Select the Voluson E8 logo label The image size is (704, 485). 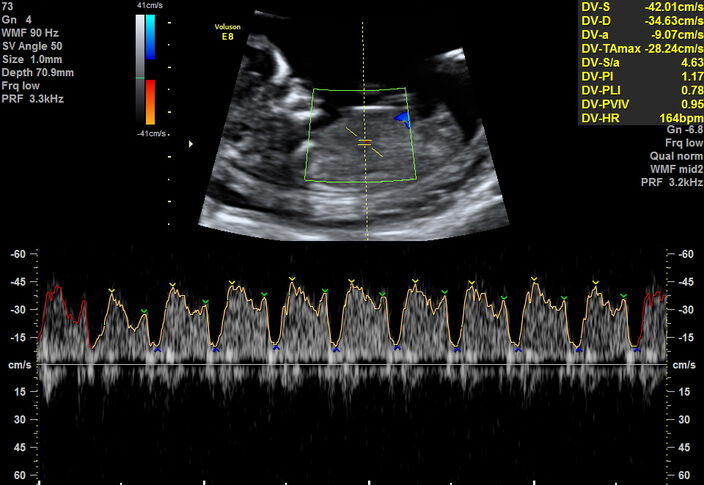tap(228, 32)
